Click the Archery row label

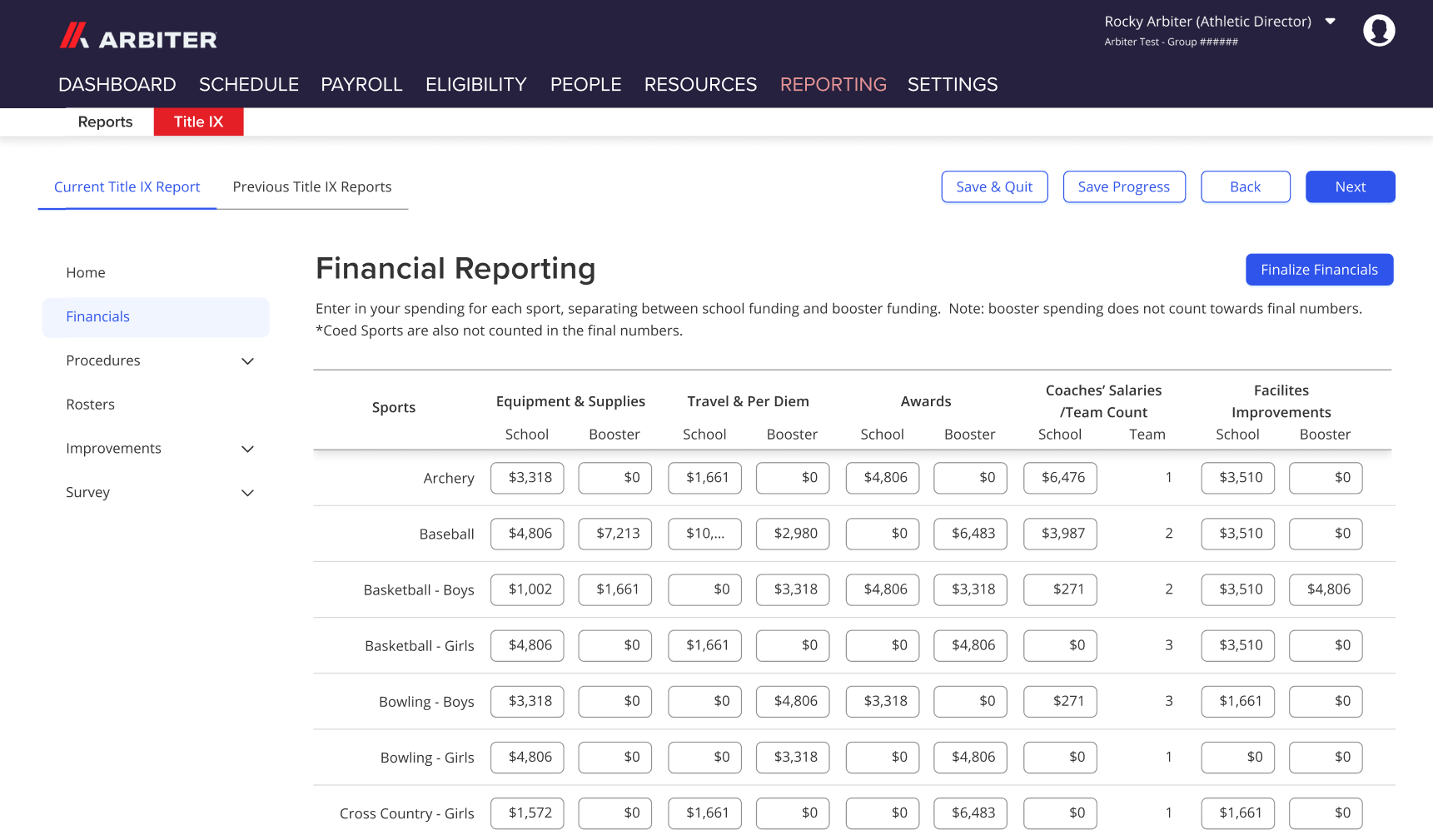click(x=449, y=479)
